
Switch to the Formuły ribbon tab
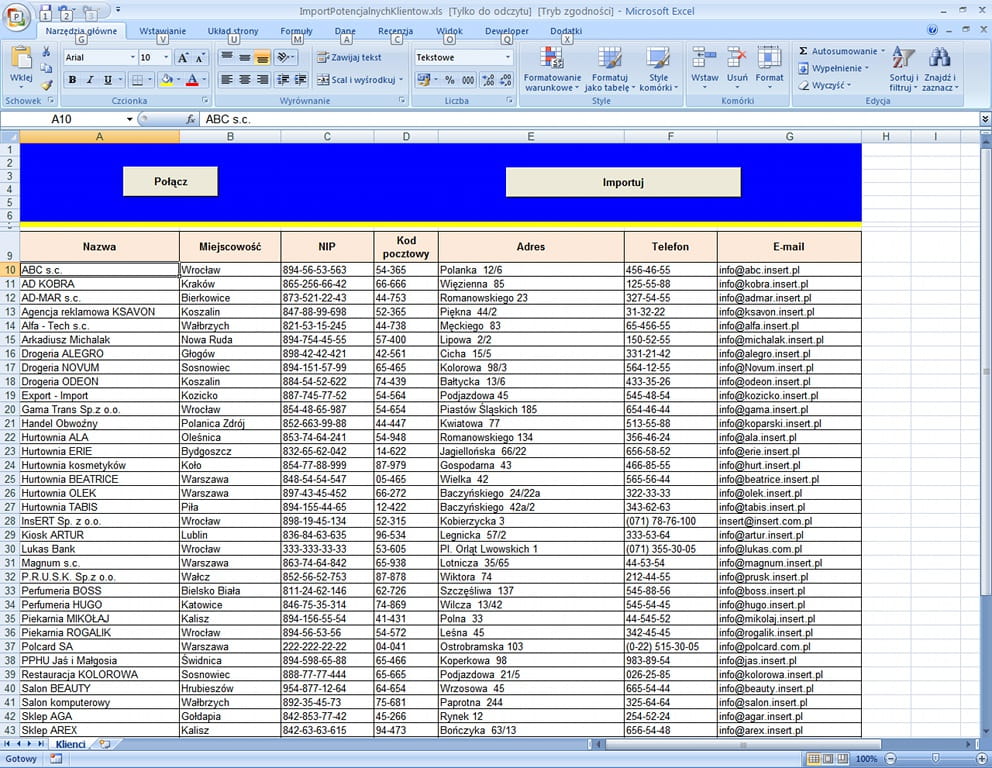[x=296, y=31]
